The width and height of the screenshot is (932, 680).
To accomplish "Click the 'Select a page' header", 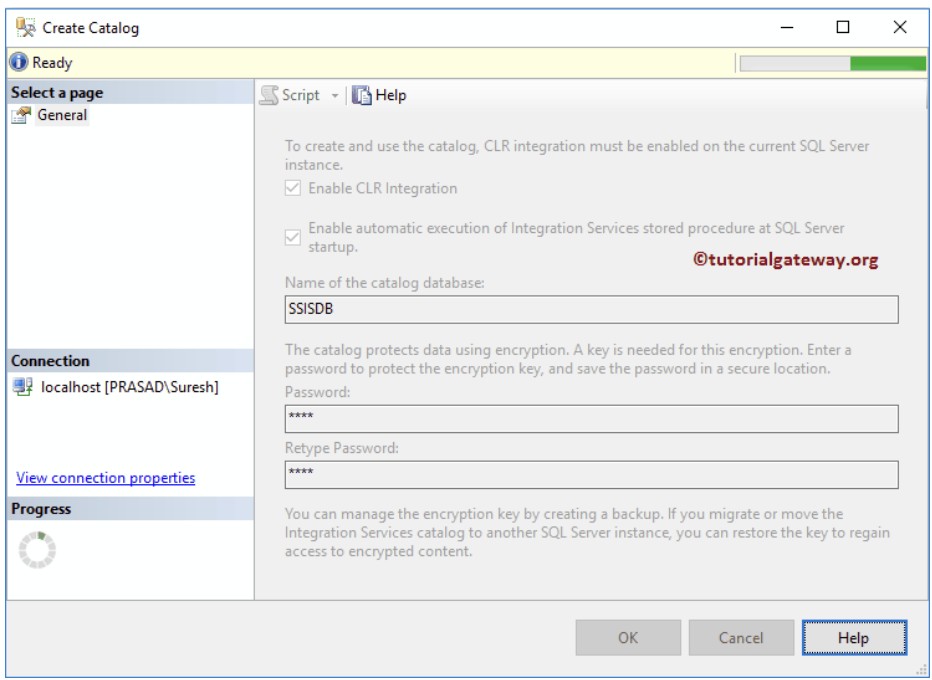I will [x=131, y=93].
